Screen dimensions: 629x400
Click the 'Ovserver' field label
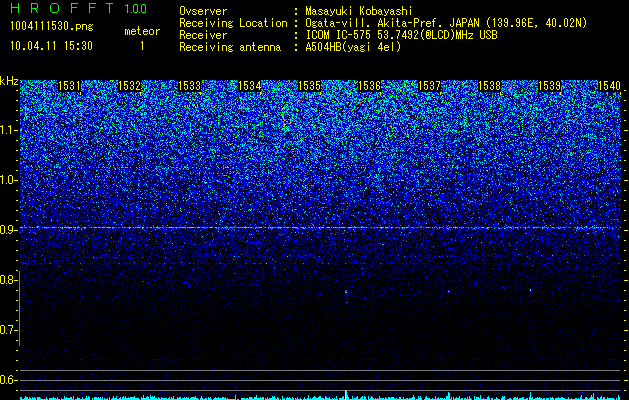[x=203, y=11]
